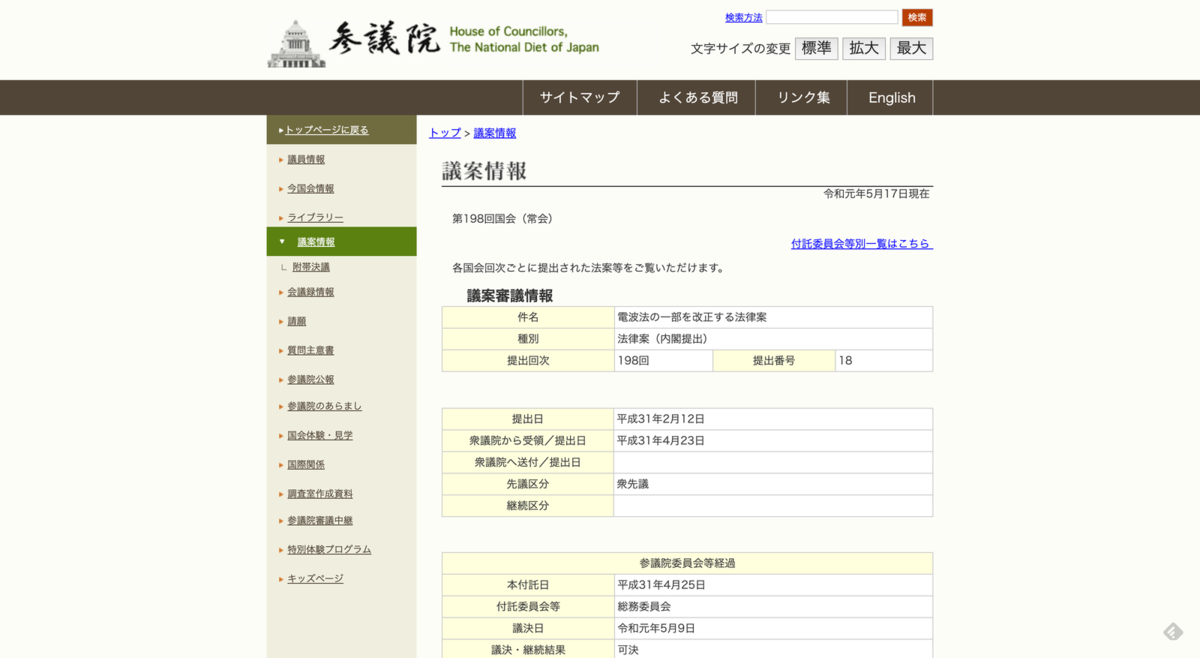
Task: Open 附帯決議 sub-item in the sidebar
Action: pyautogui.click(x=311, y=267)
